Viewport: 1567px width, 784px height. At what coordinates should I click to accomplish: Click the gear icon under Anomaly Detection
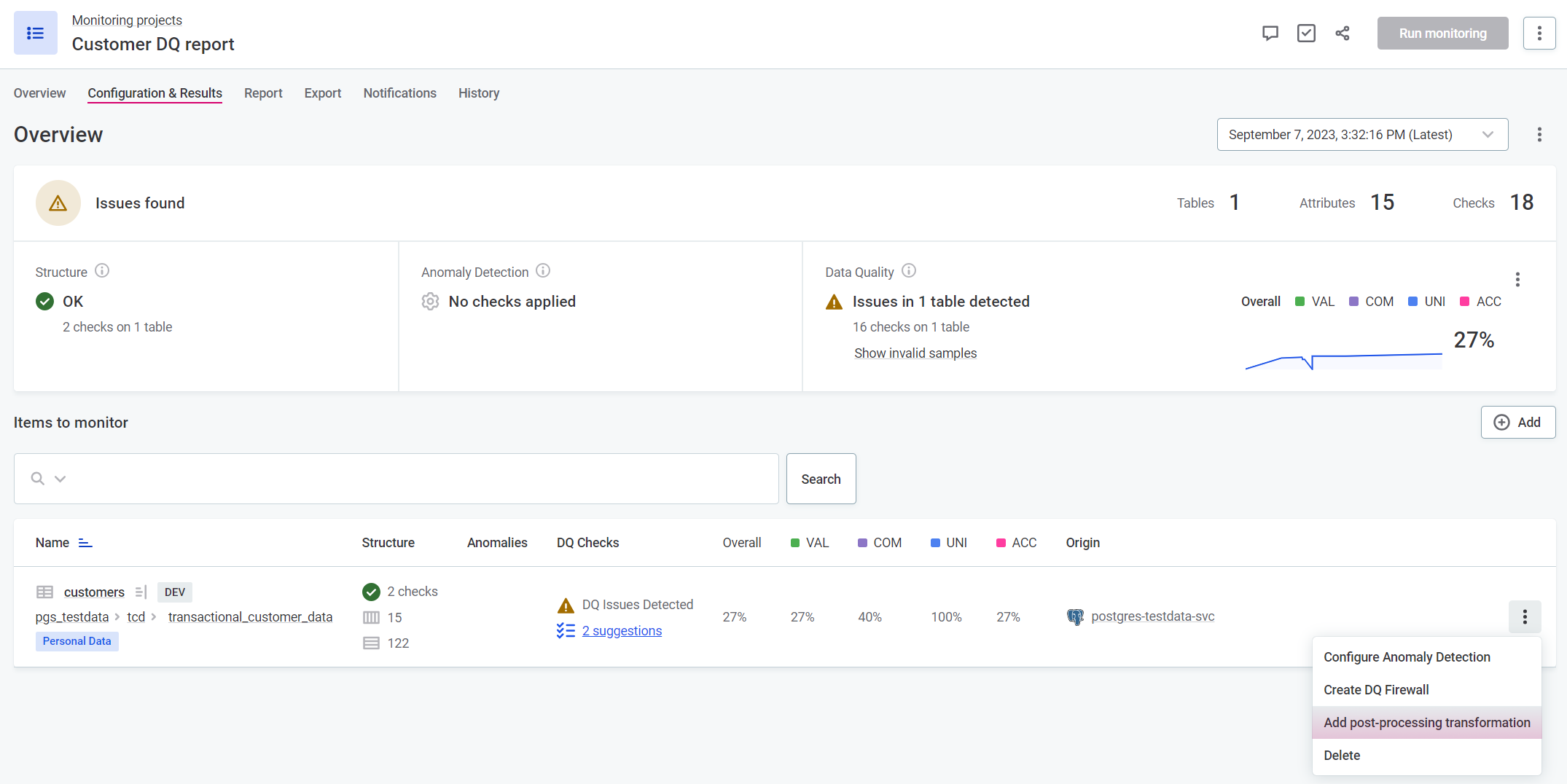pyautogui.click(x=430, y=301)
